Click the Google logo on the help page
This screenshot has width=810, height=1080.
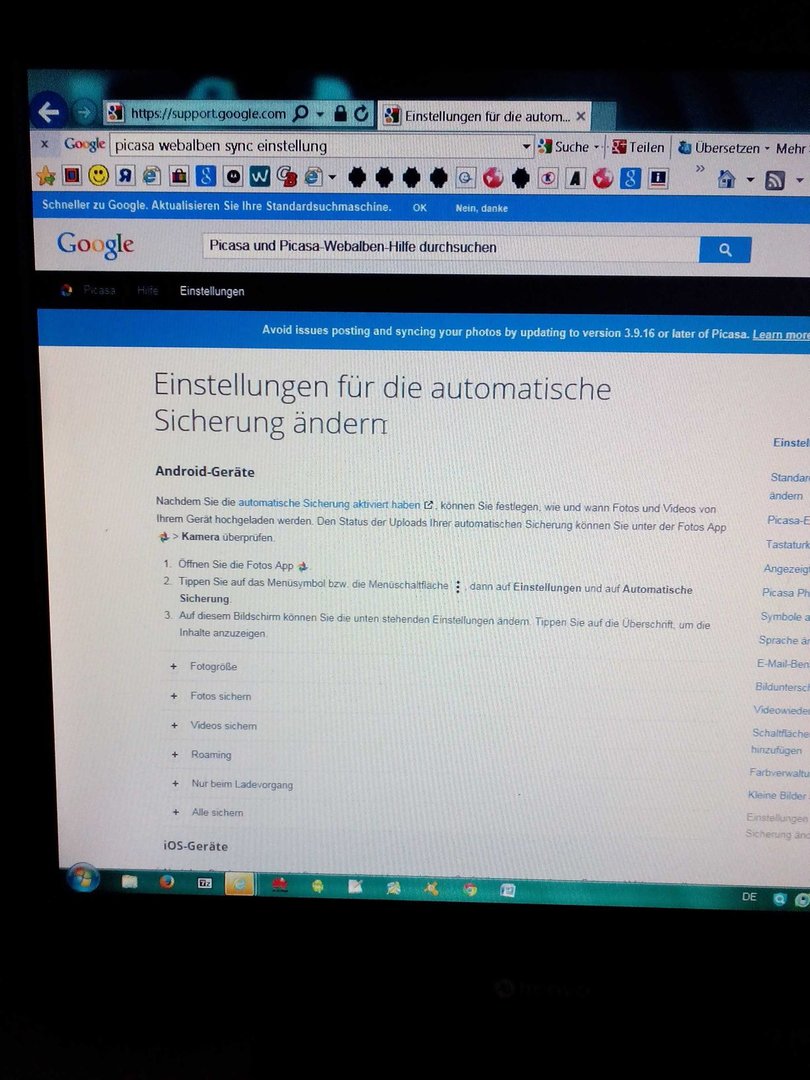96,245
